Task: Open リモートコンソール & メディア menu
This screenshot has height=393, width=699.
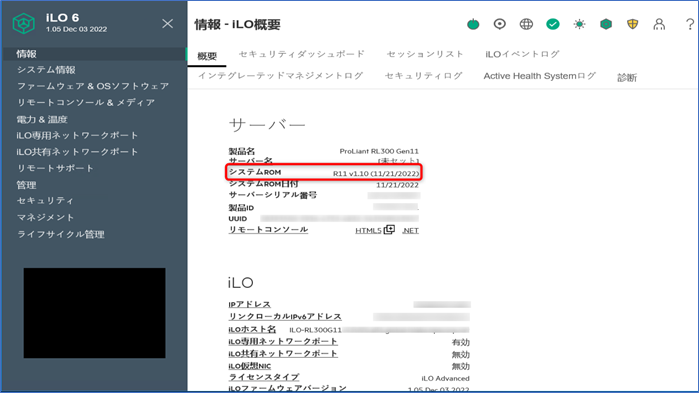Action: tap(86, 102)
